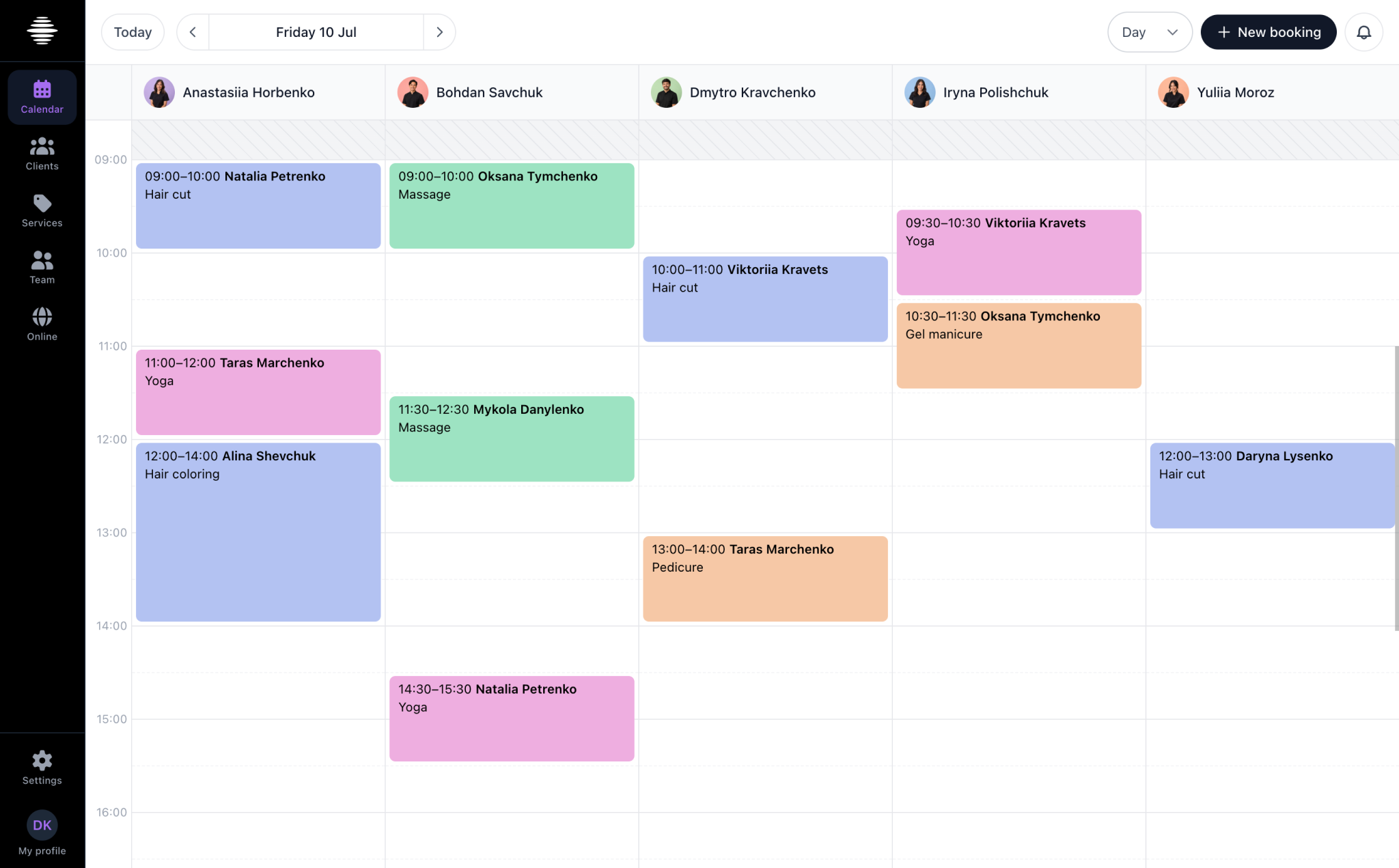Open Oksana Tymchenko Gel manicure booking

point(1019,346)
